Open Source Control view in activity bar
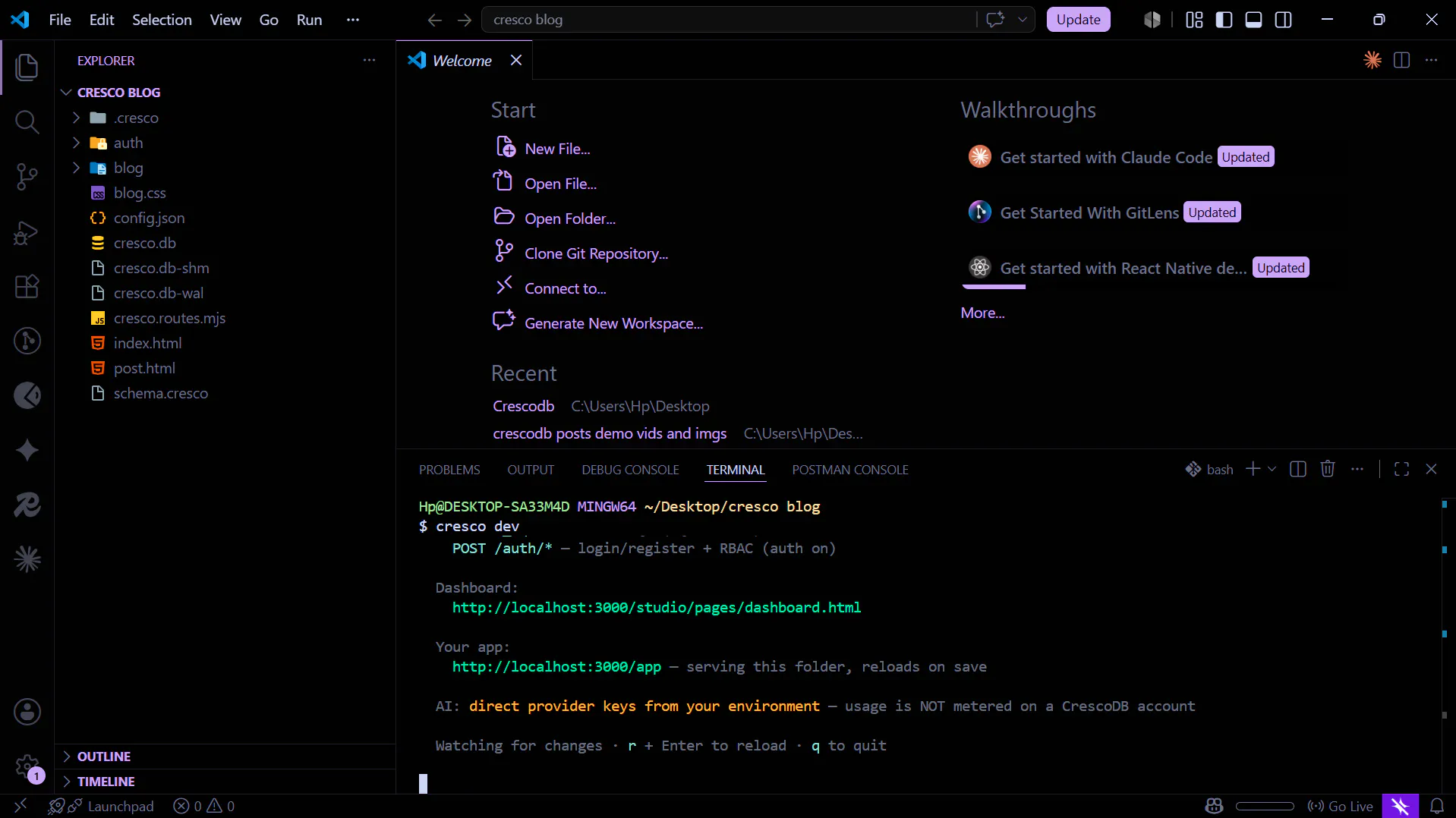Screen dimensions: 1456x818 [x=27, y=177]
